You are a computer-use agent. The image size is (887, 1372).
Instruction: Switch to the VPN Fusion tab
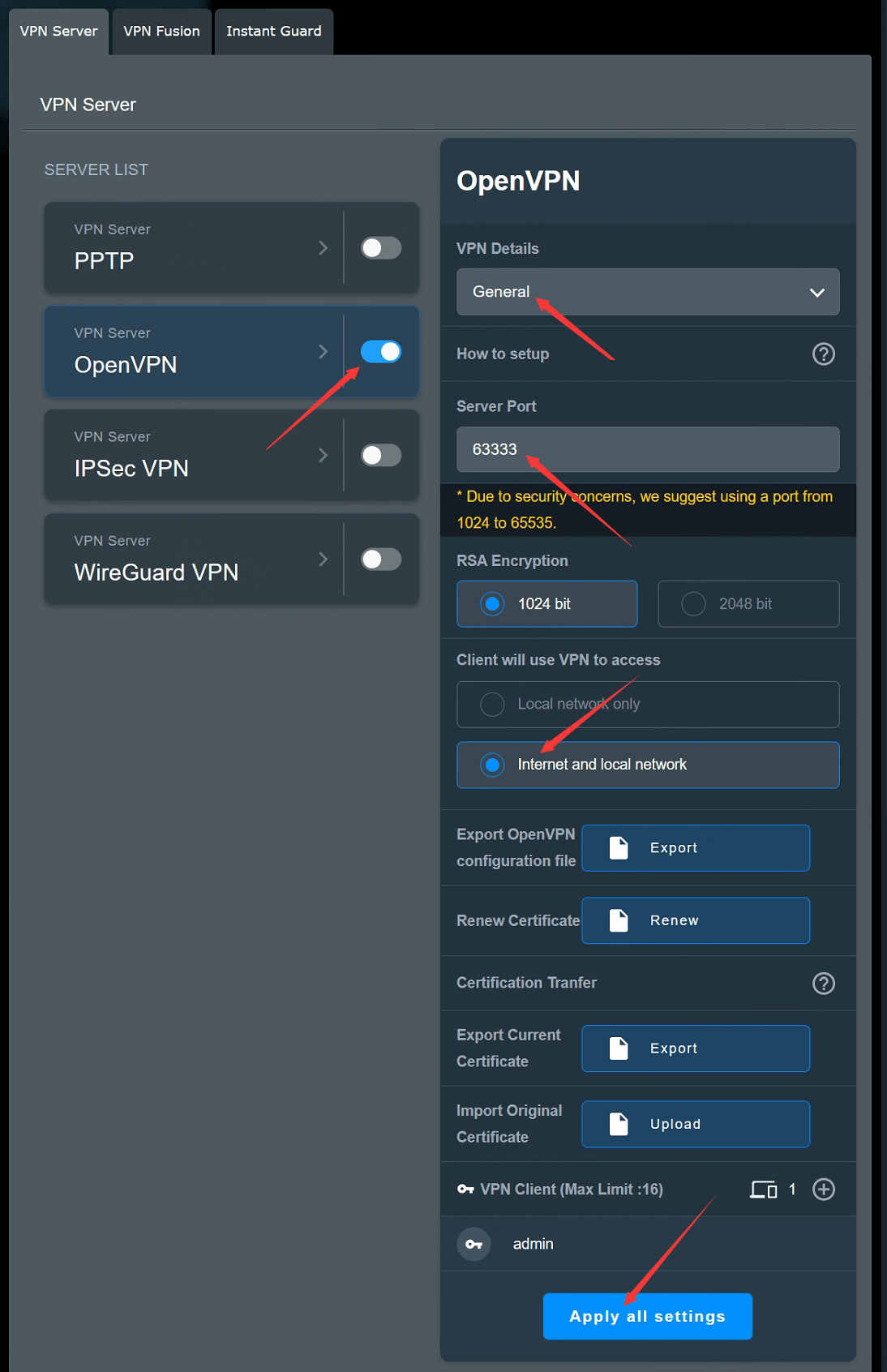(x=162, y=32)
